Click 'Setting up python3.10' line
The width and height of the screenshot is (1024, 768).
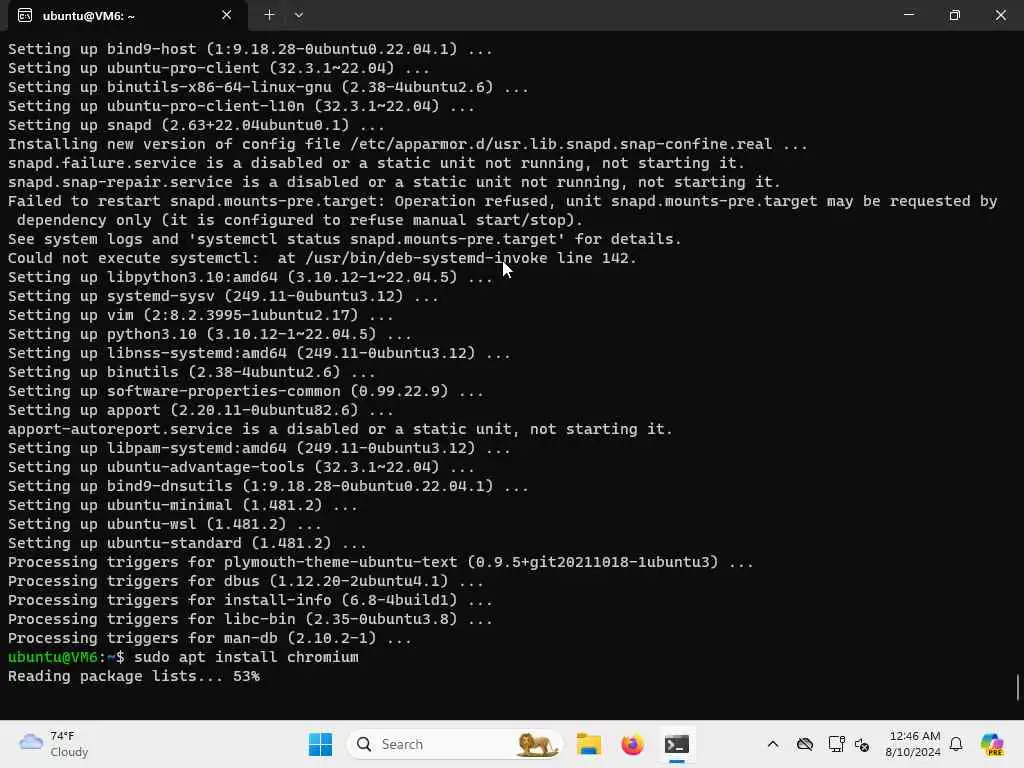click(210, 334)
